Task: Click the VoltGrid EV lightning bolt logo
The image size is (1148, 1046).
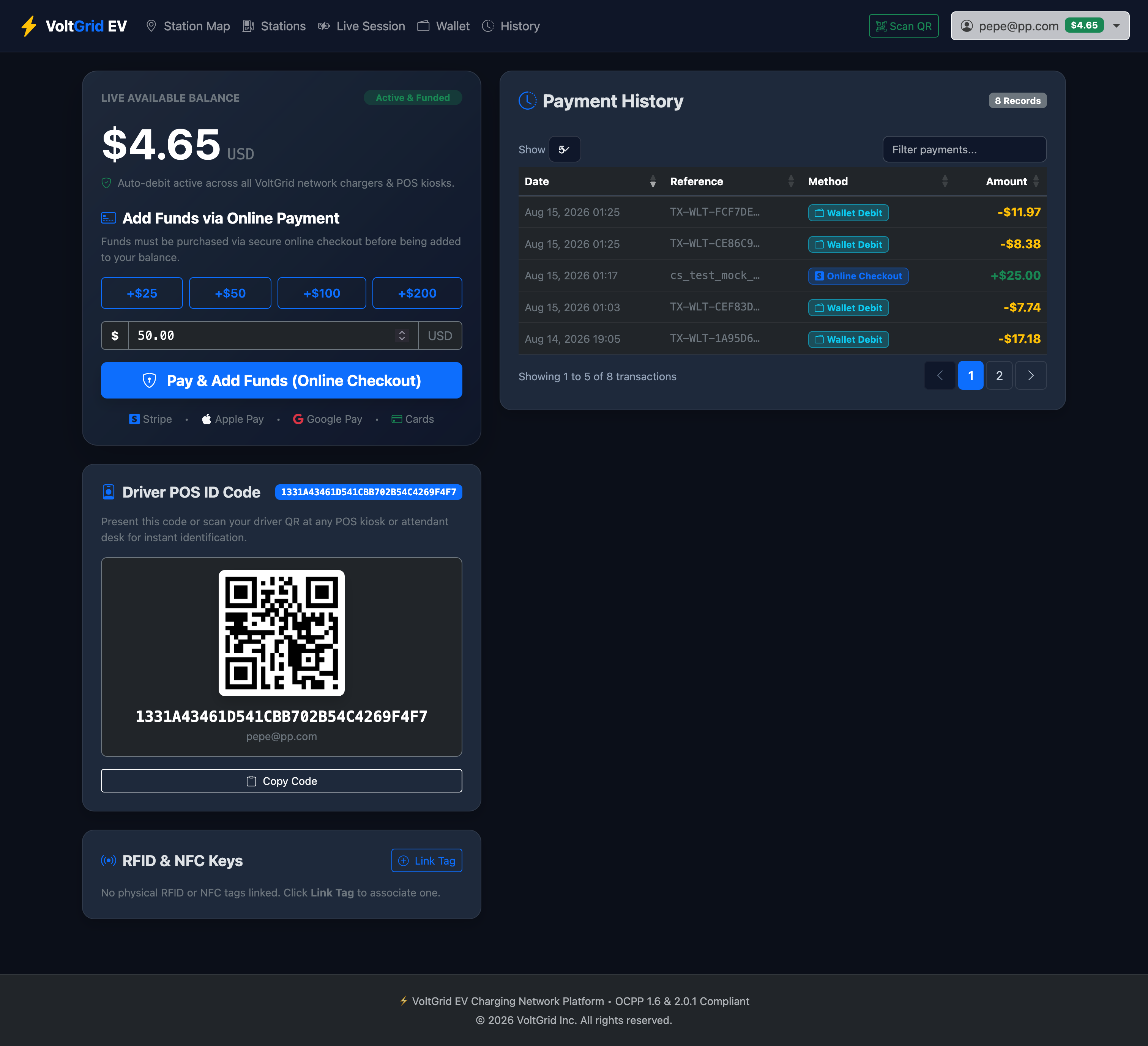Action: coord(28,26)
